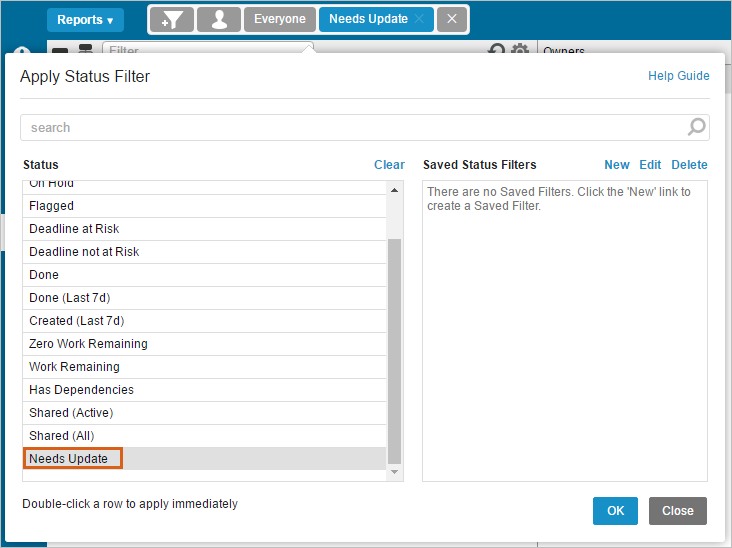
Task: Click the add filter funnel icon
Action: [171, 20]
